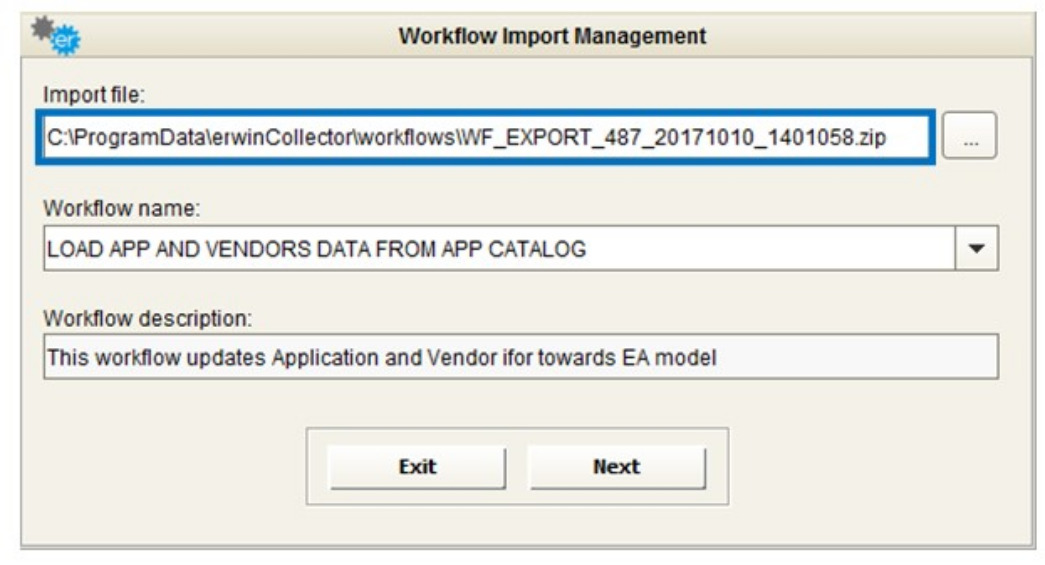1045x565 pixels.
Task: Click the erwin app icon in title bar
Action: tap(56, 34)
